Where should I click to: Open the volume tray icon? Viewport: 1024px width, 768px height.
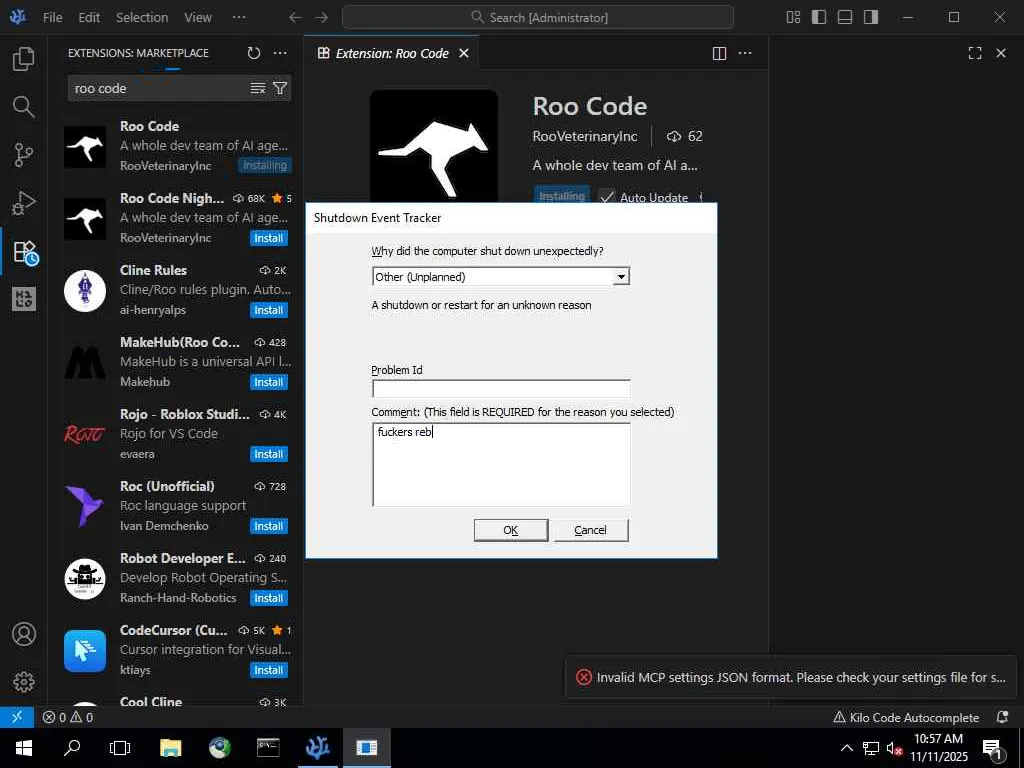pyautogui.click(x=893, y=748)
